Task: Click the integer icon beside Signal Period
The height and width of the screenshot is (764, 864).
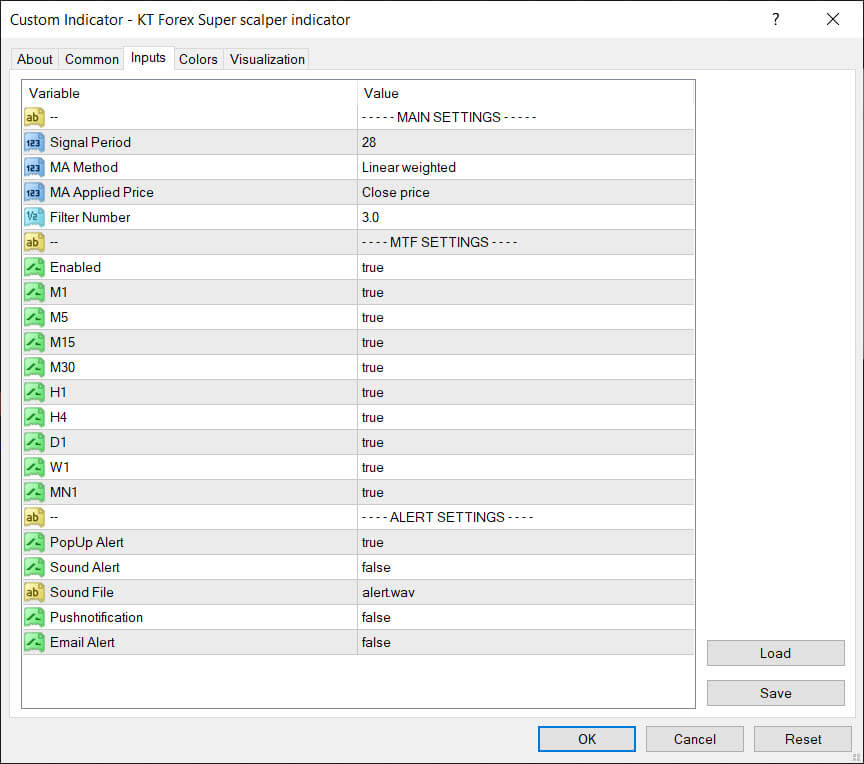Action: coord(34,143)
